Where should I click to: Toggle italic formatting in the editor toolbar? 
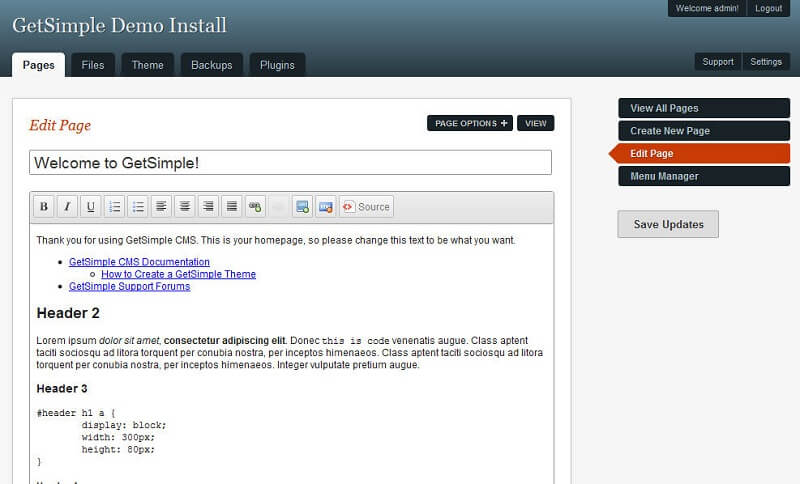pos(67,207)
